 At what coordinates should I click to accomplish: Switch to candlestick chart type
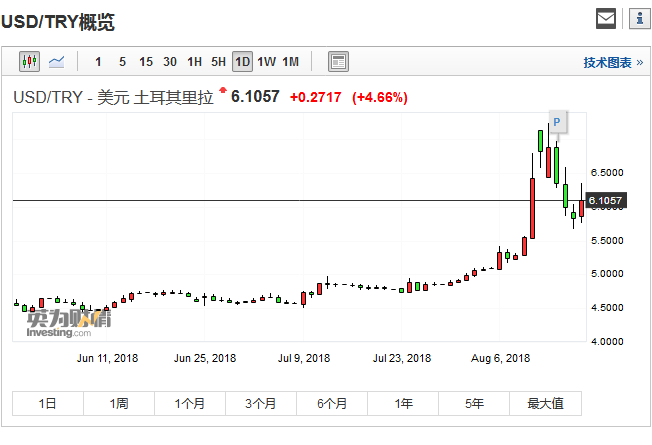click(29, 62)
